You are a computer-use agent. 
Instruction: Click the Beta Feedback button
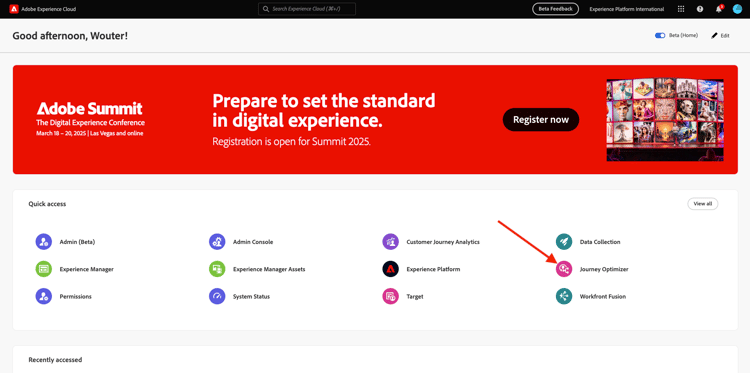[555, 9]
